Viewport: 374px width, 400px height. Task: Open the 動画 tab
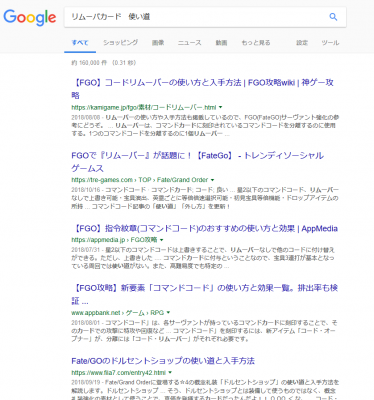click(221, 43)
